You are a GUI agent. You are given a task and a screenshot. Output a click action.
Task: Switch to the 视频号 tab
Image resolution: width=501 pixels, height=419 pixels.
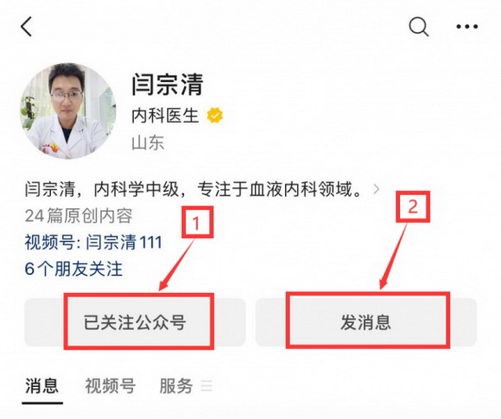click(110, 386)
